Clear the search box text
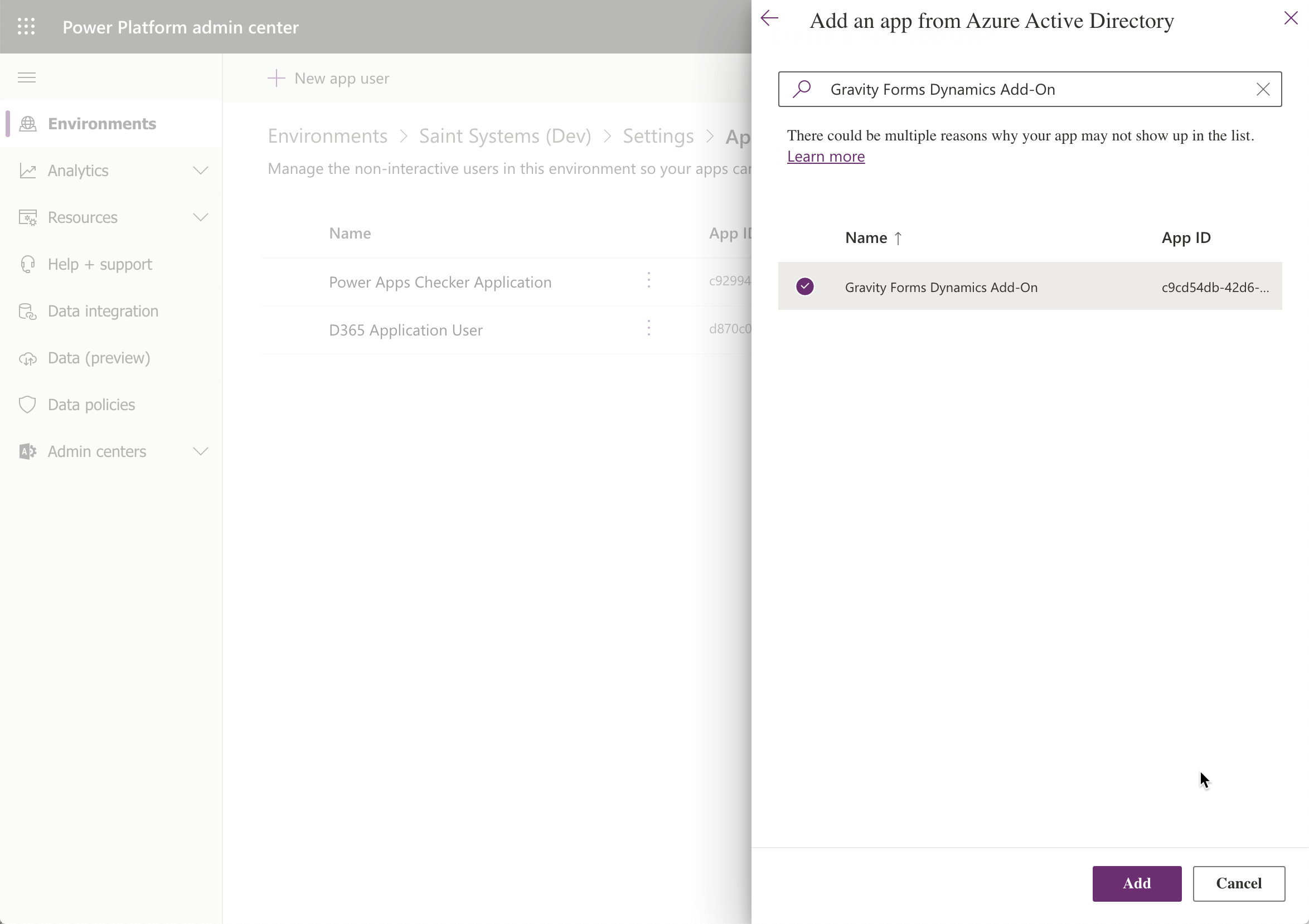This screenshot has width=1309, height=924. point(1263,90)
